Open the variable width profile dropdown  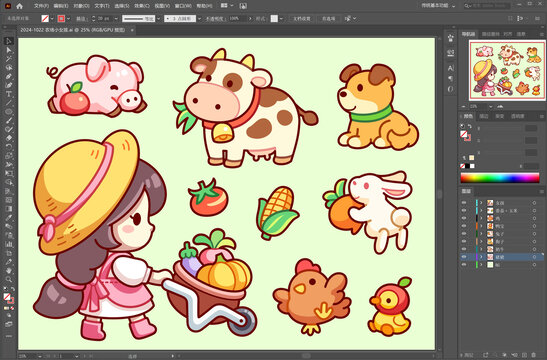click(158, 18)
